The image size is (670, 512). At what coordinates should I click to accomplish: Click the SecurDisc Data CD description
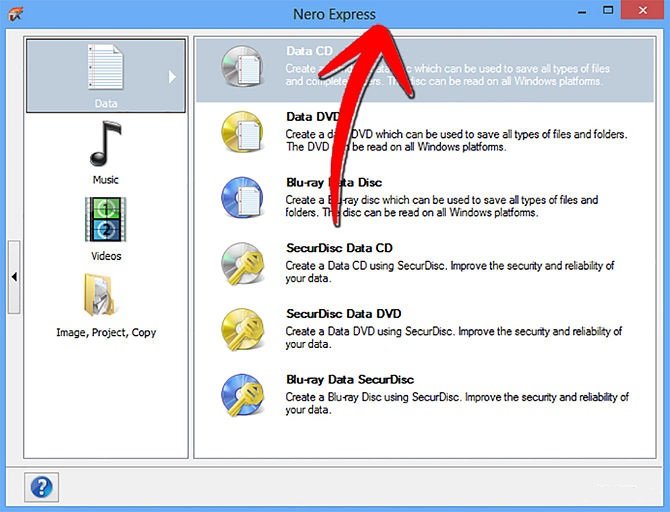tap(450, 272)
